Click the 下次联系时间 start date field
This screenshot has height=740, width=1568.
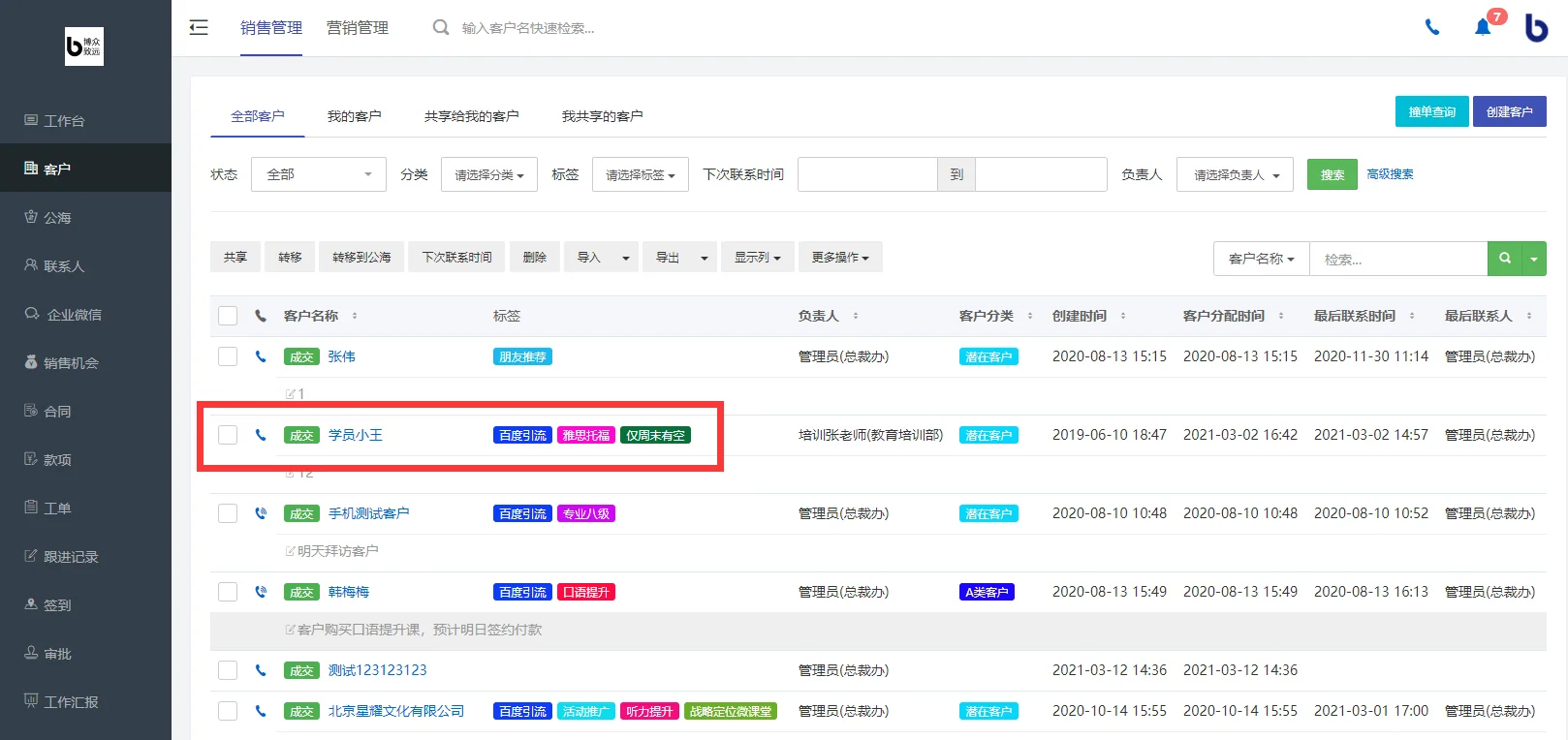(867, 174)
